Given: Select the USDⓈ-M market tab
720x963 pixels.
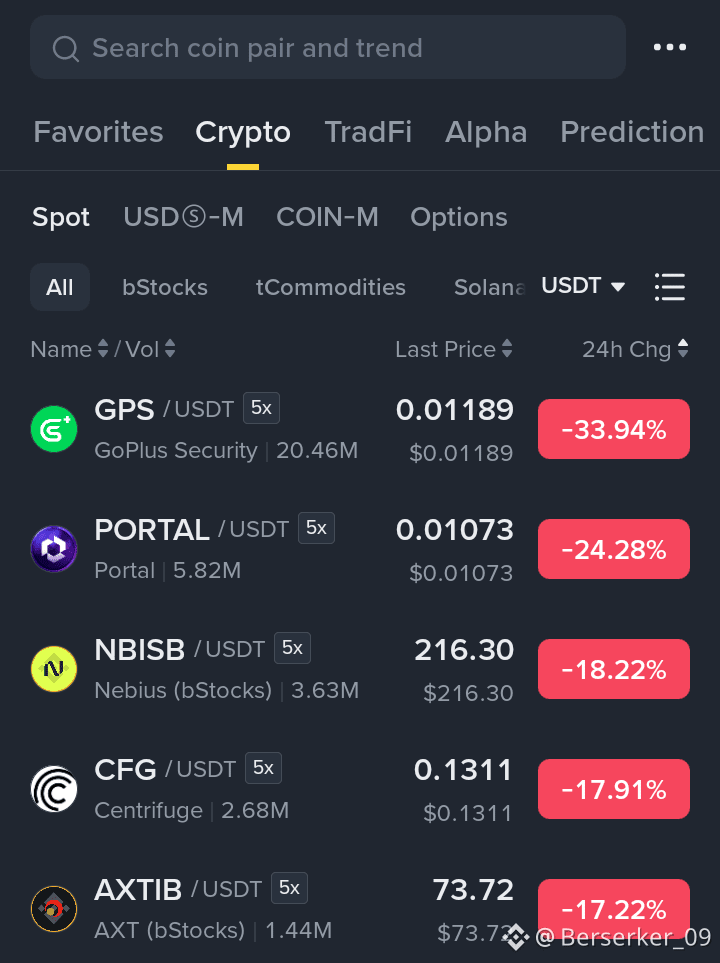Looking at the screenshot, I should pyautogui.click(x=184, y=217).
